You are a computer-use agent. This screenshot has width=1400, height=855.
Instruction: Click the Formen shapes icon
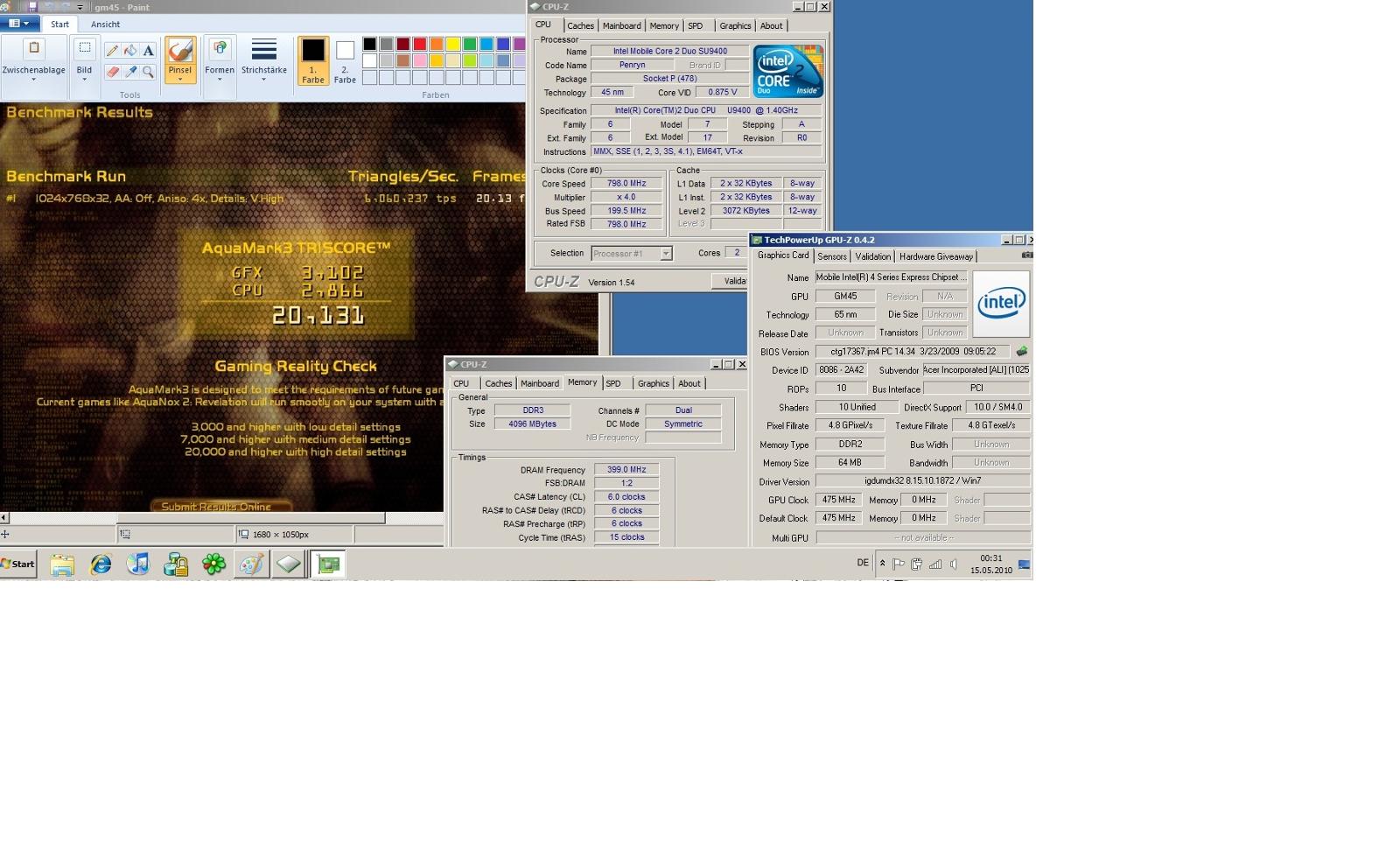pos(220,48)
